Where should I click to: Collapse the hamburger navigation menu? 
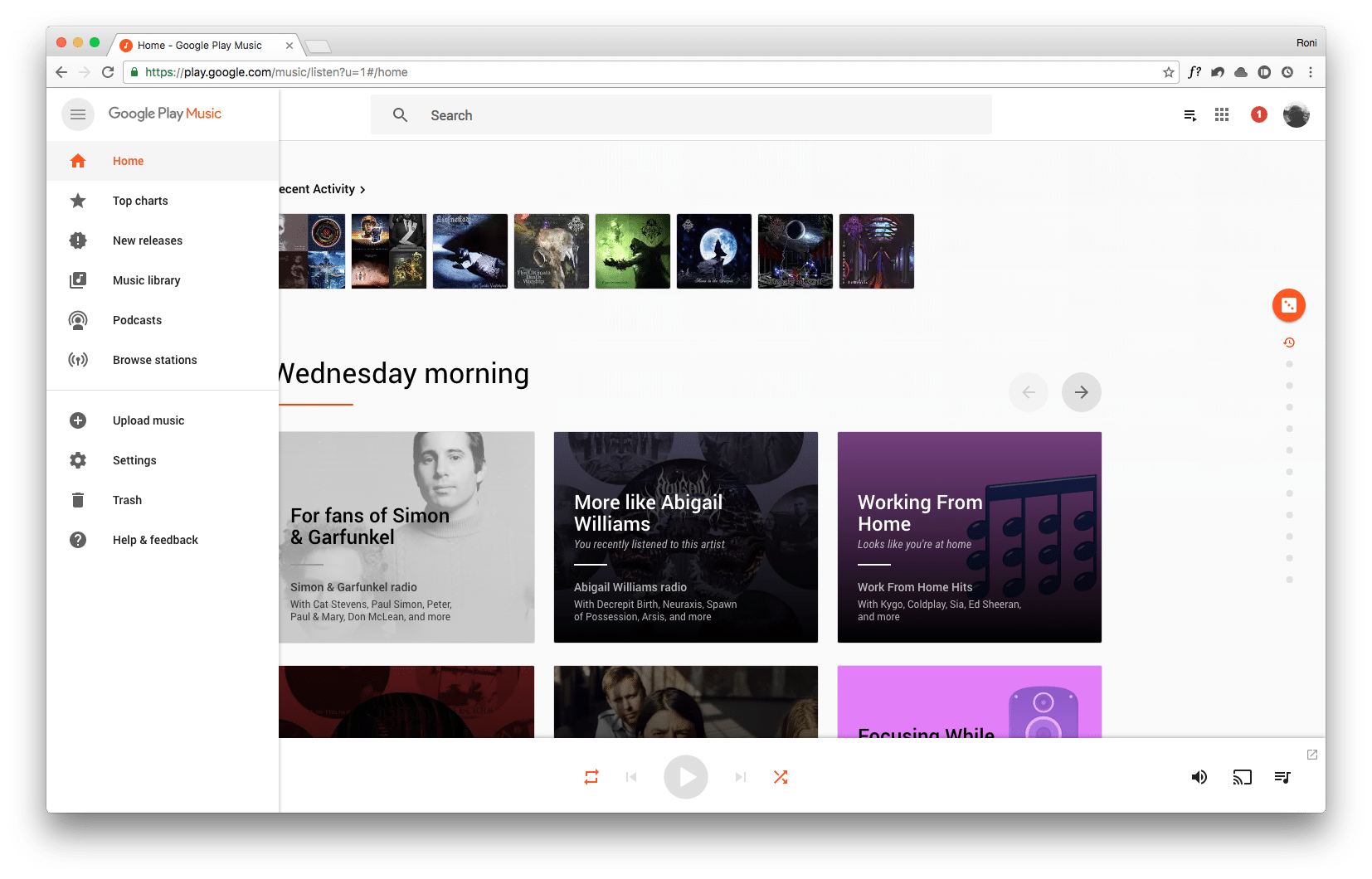pos(78,114)
